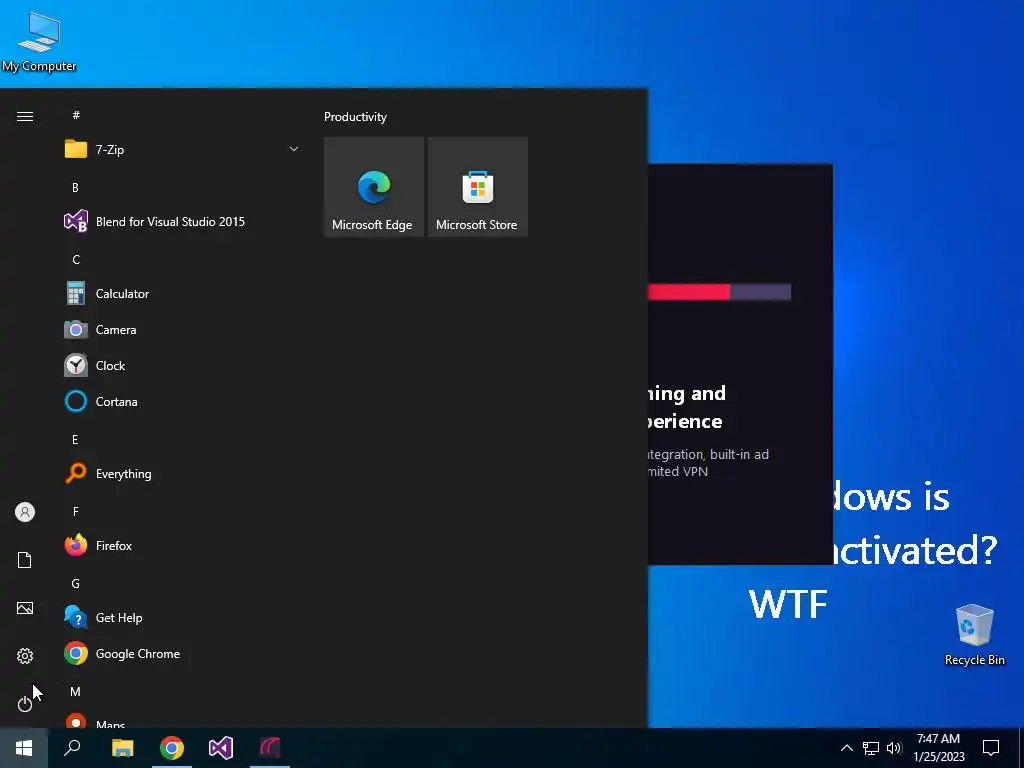1024x768 pixels.
Task: Click the '#' letter group header
Action: point(76,115)
